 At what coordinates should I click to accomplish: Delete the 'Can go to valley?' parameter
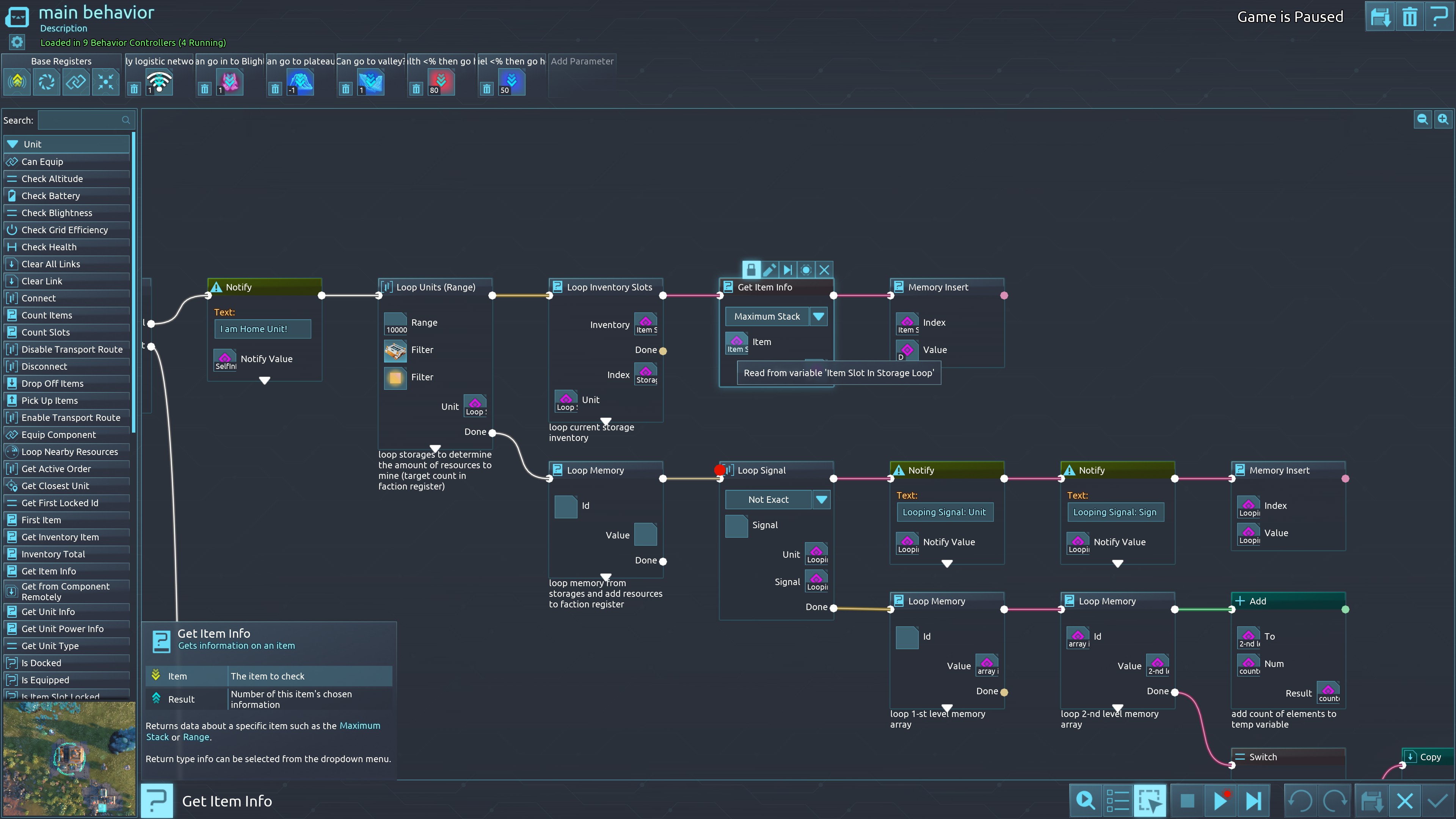pos(345,89)
